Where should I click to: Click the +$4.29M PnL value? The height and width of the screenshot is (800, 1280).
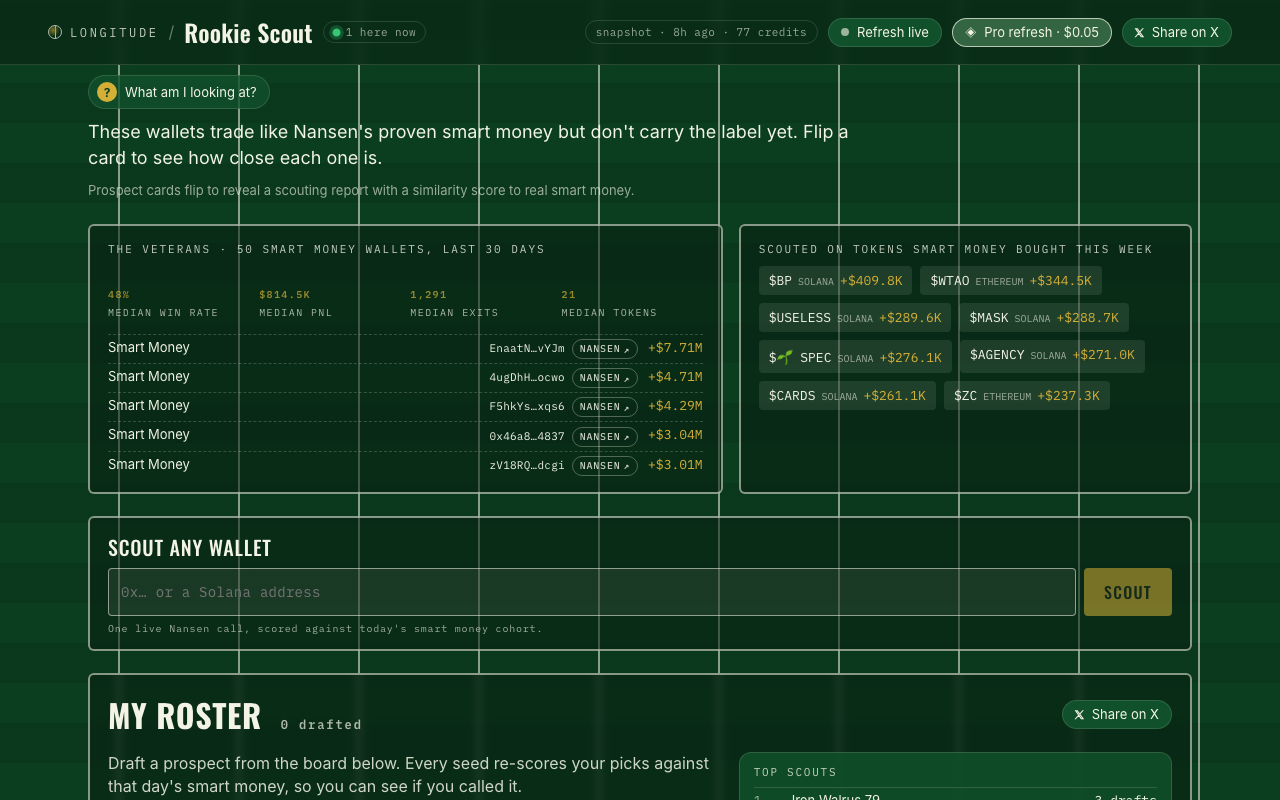(x=675, y=406)
